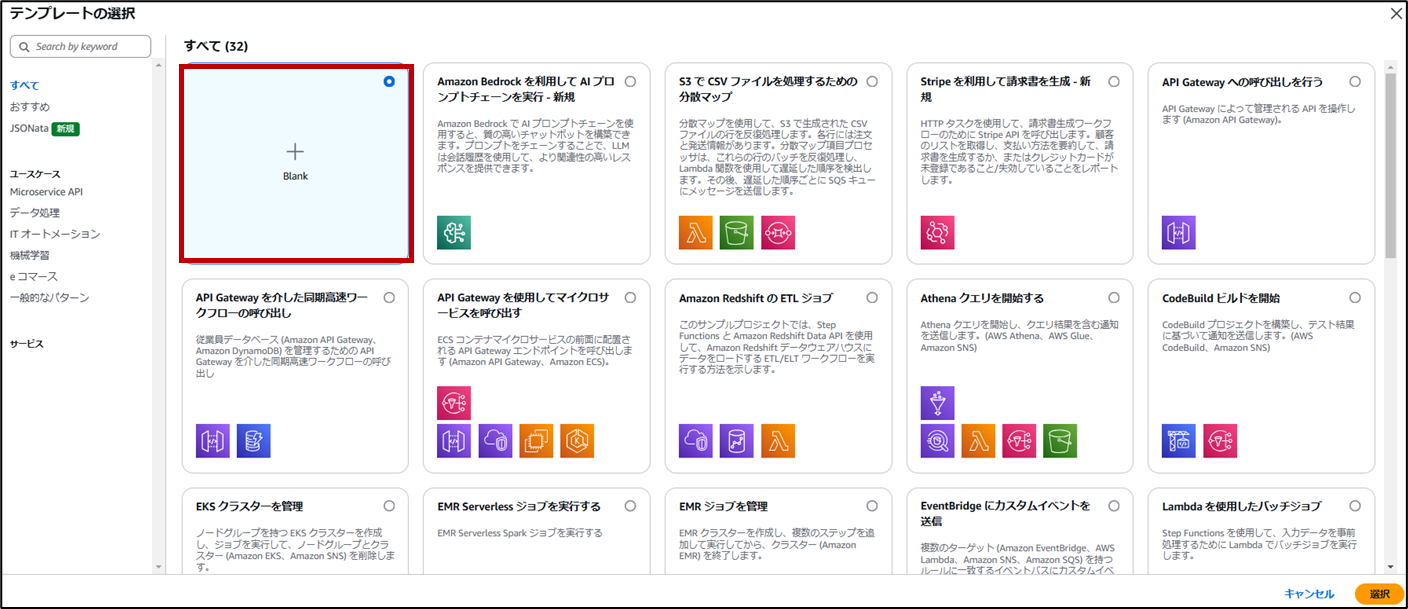The width and height of the screenshot is (1408, 609).
Task: Select the Stripe invoice generation radio button
Action: [1114, 82]
